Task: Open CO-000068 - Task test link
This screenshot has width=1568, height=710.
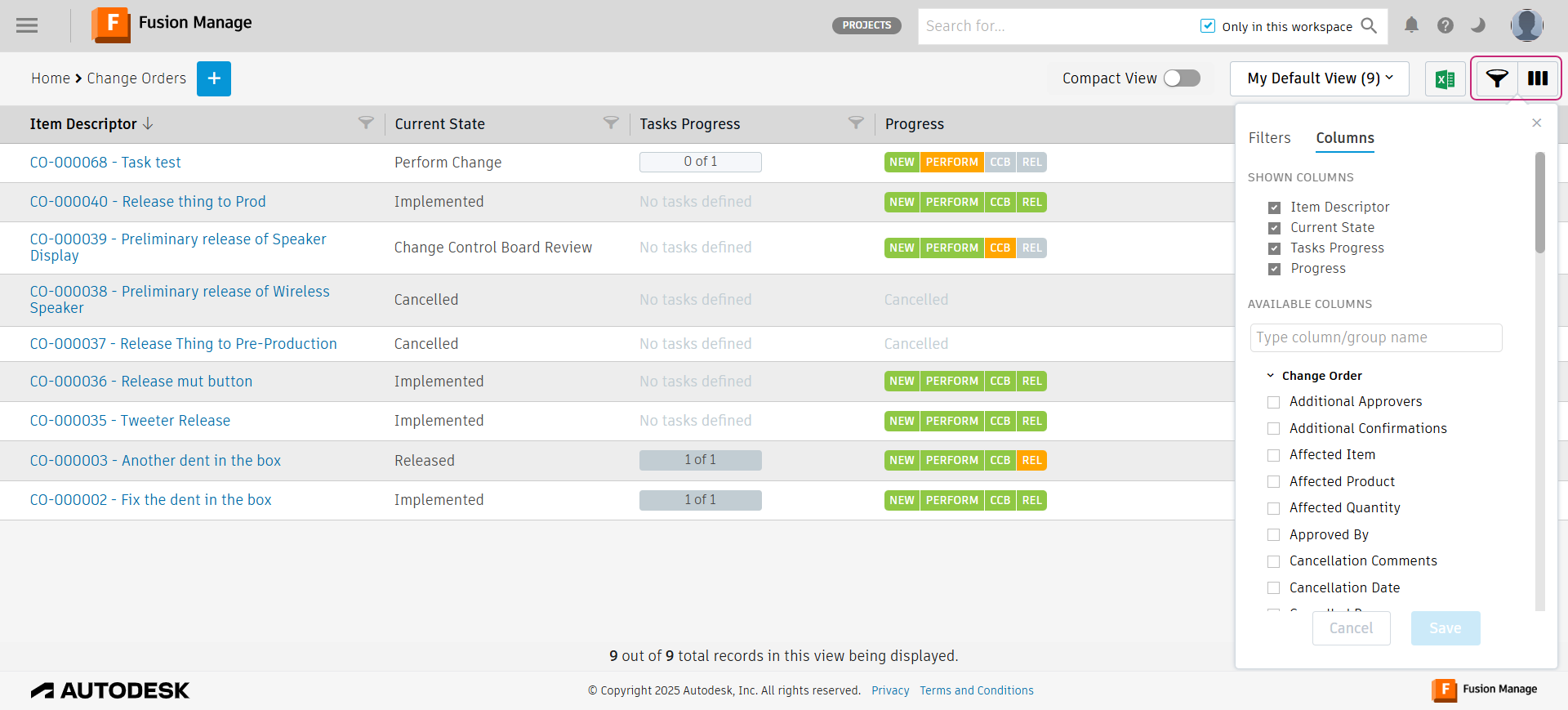Action: coord(105,163)
